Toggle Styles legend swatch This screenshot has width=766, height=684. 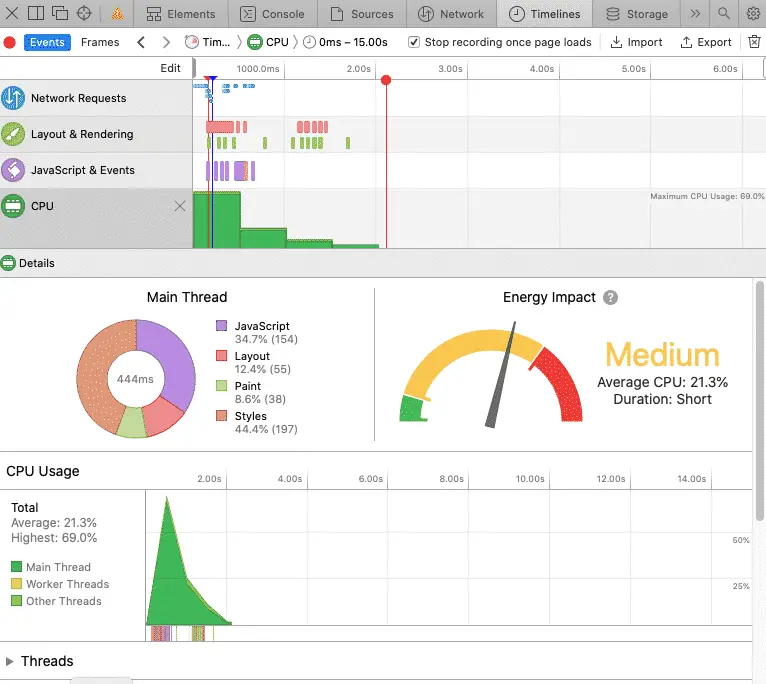[221, 416]
